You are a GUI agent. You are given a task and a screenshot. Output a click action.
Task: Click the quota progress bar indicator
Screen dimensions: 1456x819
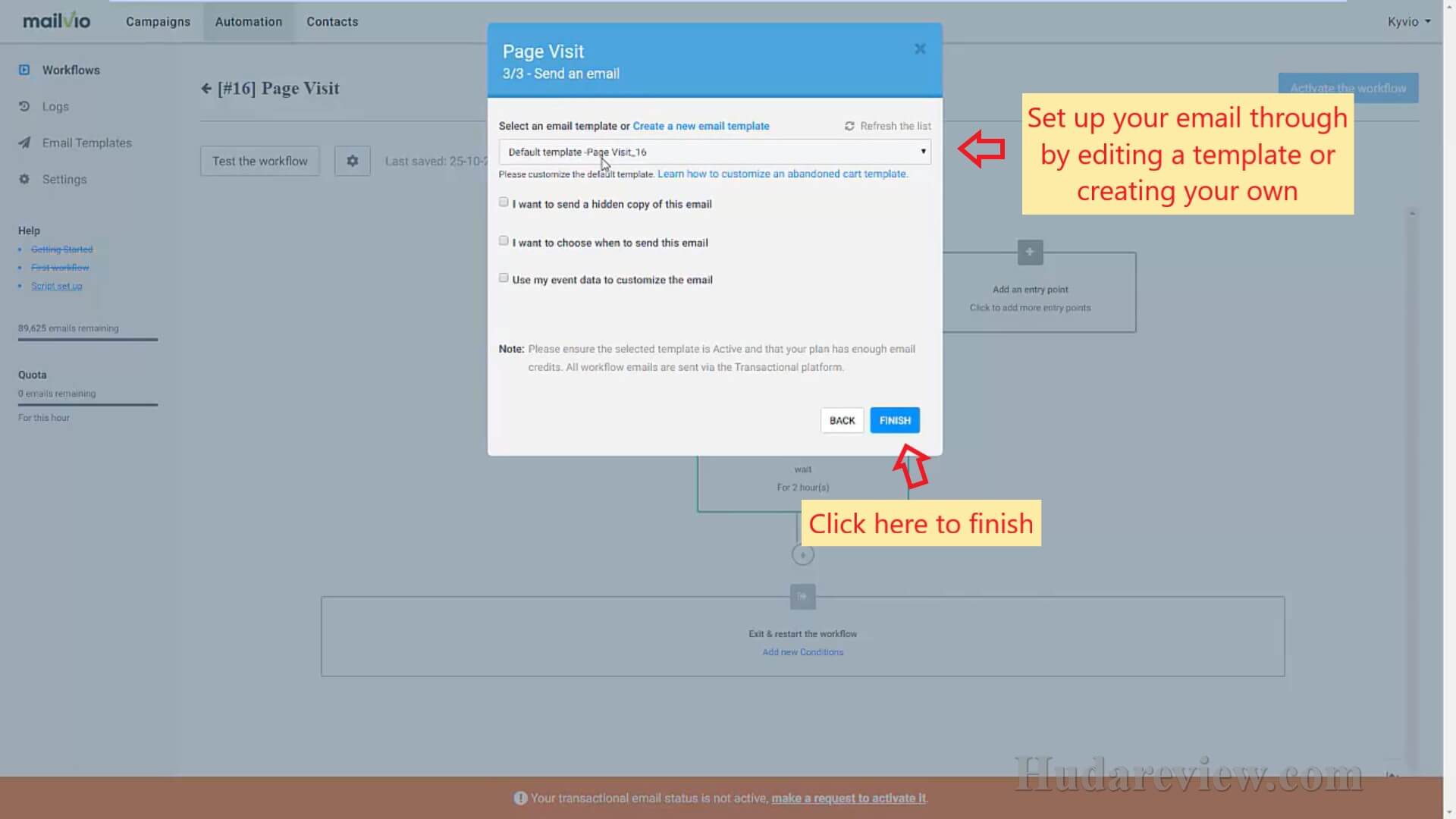[x=88, y=404]
